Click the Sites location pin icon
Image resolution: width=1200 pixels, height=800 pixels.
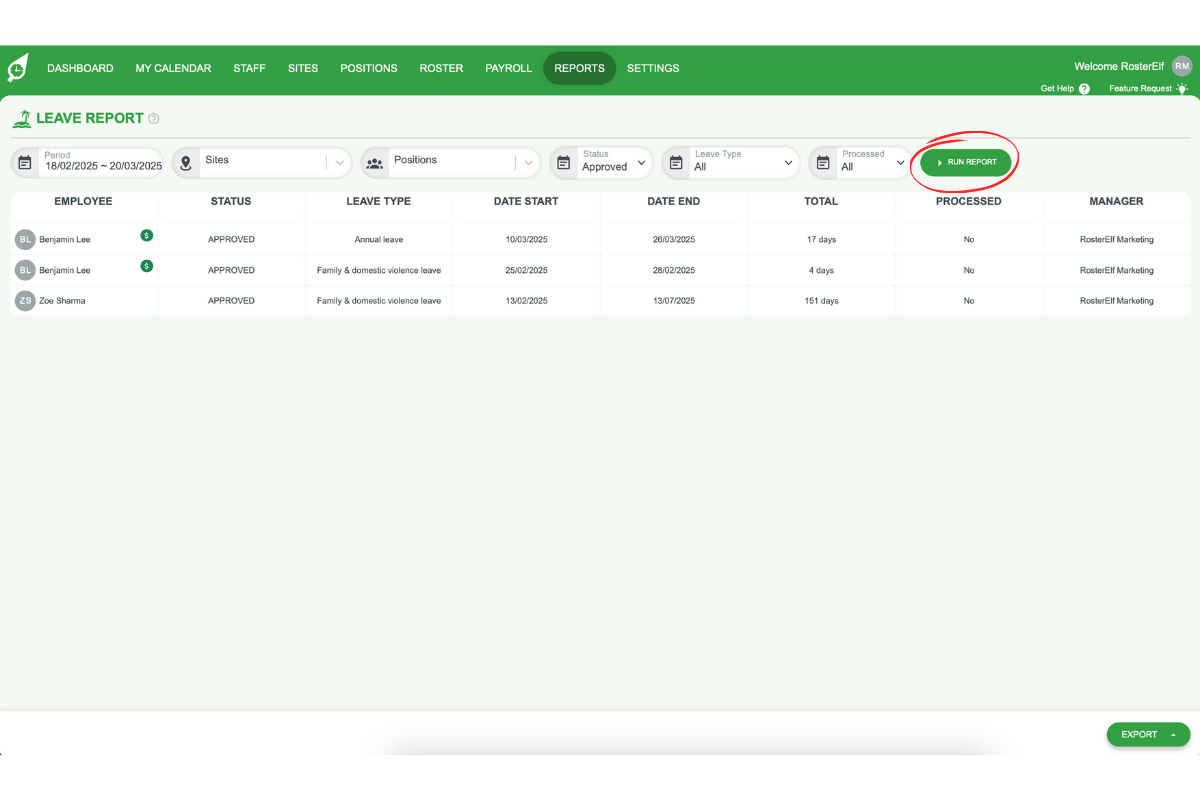(x=185, y=162)
